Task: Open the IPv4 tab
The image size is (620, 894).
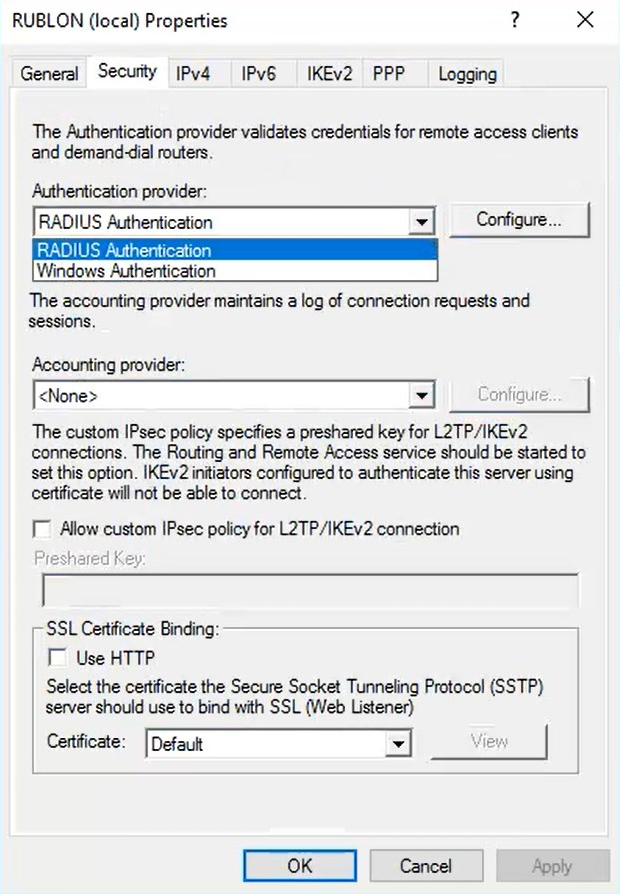Action: tap(193, 73)
